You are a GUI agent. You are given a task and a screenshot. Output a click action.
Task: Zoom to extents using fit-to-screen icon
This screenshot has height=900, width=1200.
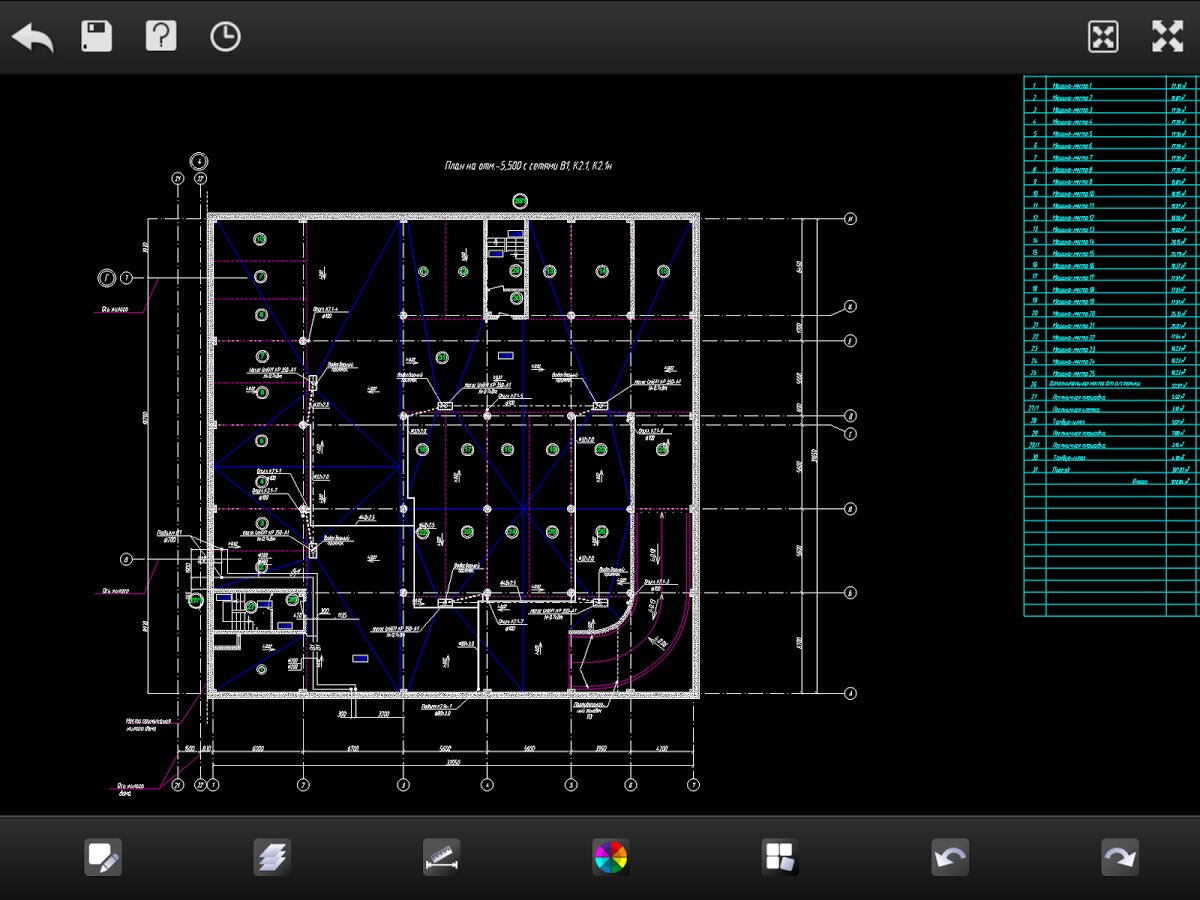[x=1103, y=37]
